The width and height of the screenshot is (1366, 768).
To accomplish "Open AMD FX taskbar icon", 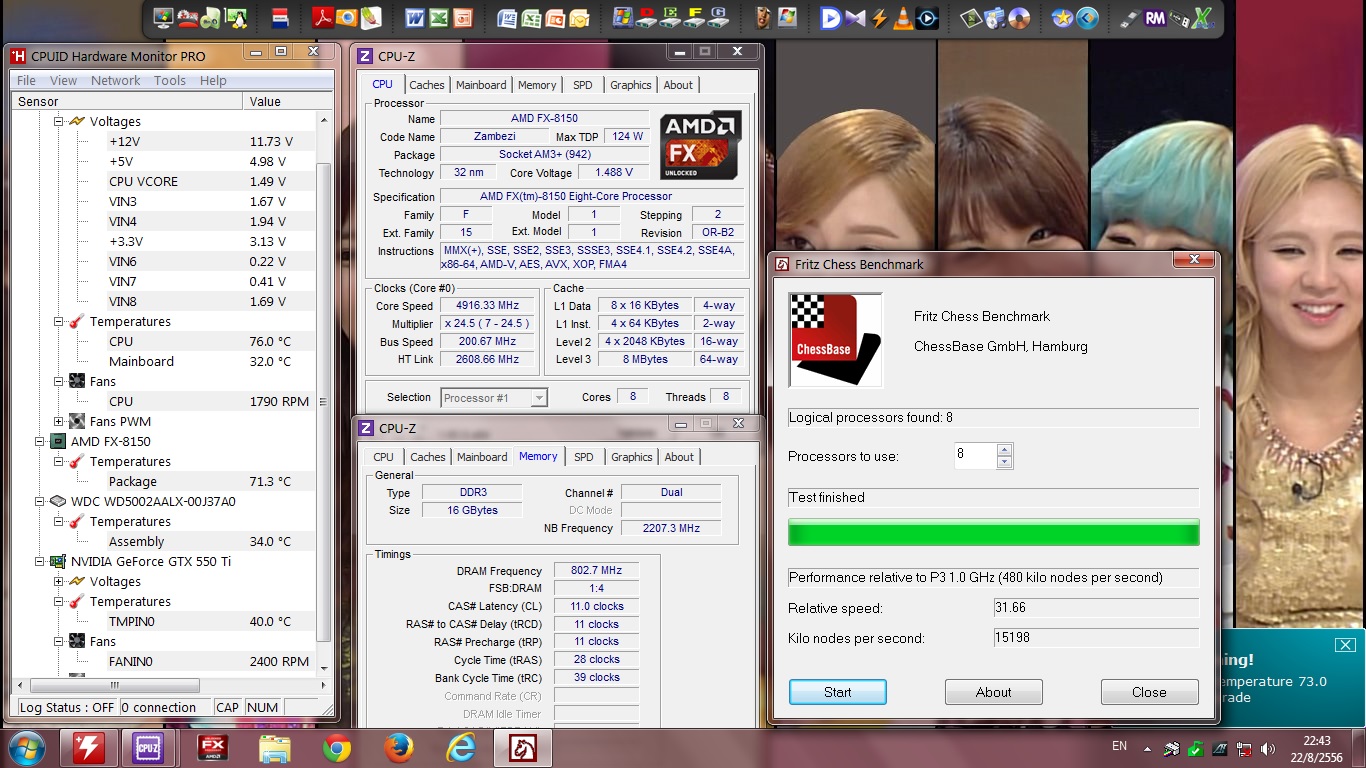I will coord(213,747).
